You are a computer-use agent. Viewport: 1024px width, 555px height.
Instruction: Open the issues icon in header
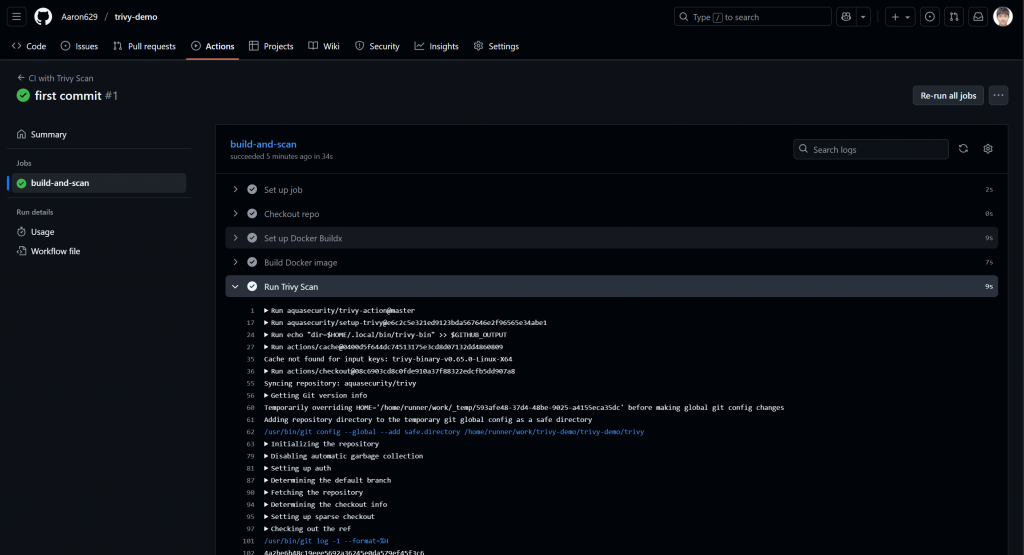[930, 17]
